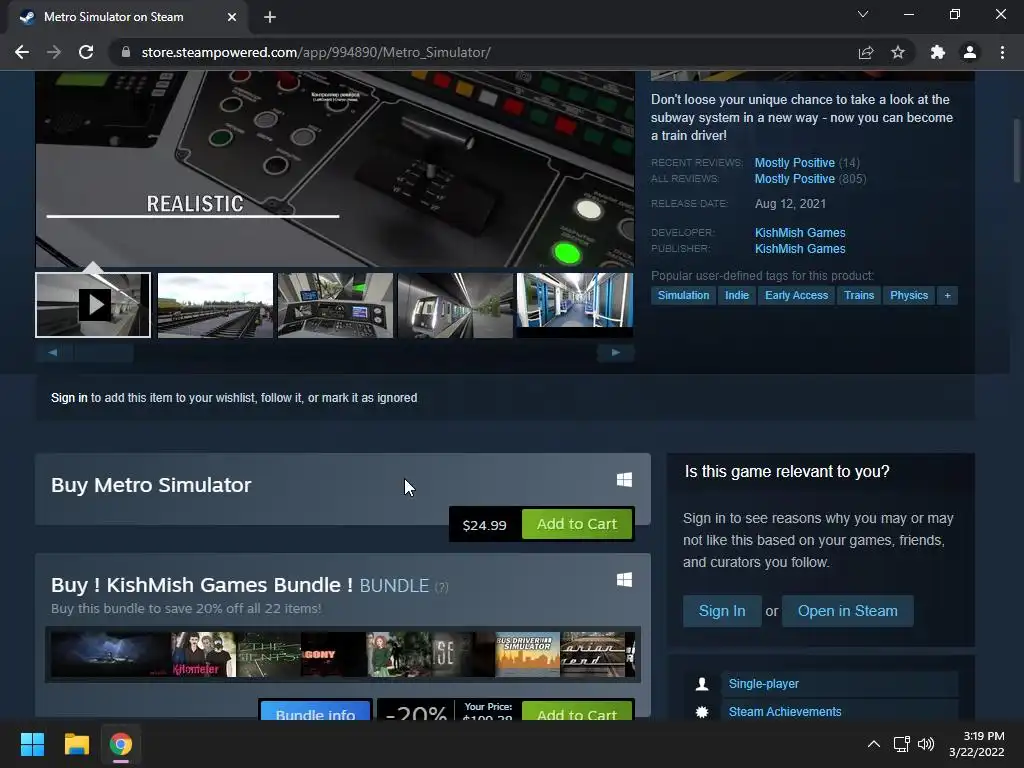Open recent reviews Mostly Positive link
The width and height of the screenshot is (1024, 768).
tap(795, 163)
